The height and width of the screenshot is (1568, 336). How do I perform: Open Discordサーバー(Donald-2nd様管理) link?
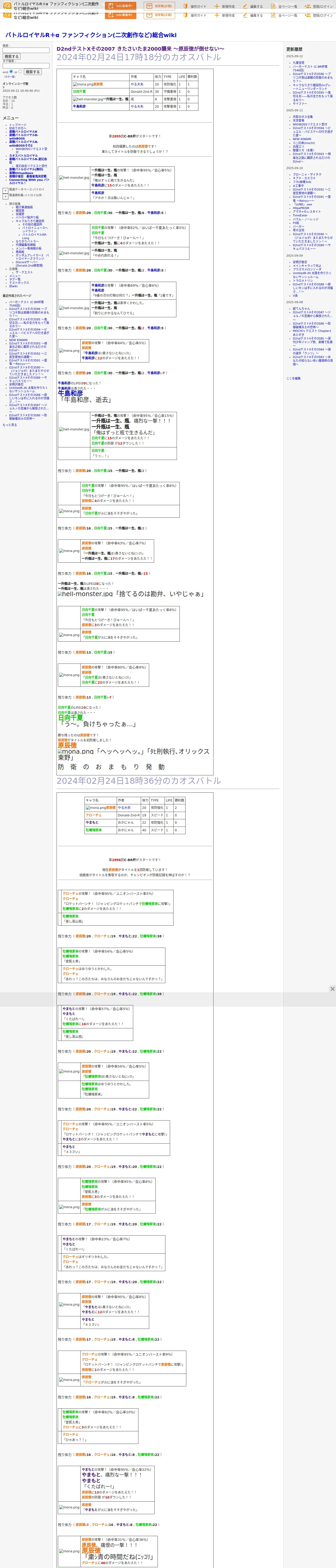tap(29, 264)
